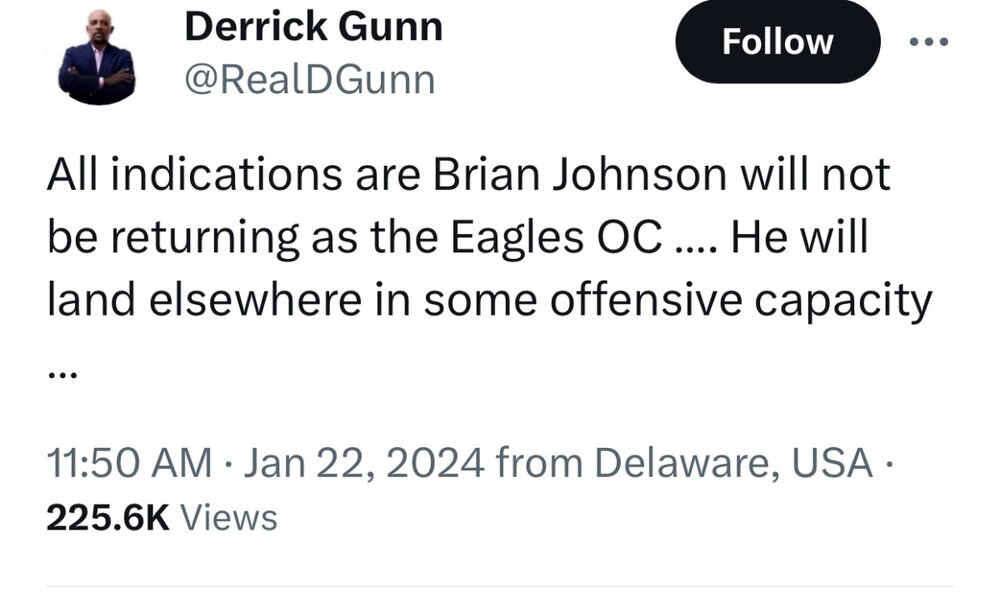Open the 225.6K view count
The height and width of the screenshot is (612, 1000).
pyautogui.click(x=109, y=517)
